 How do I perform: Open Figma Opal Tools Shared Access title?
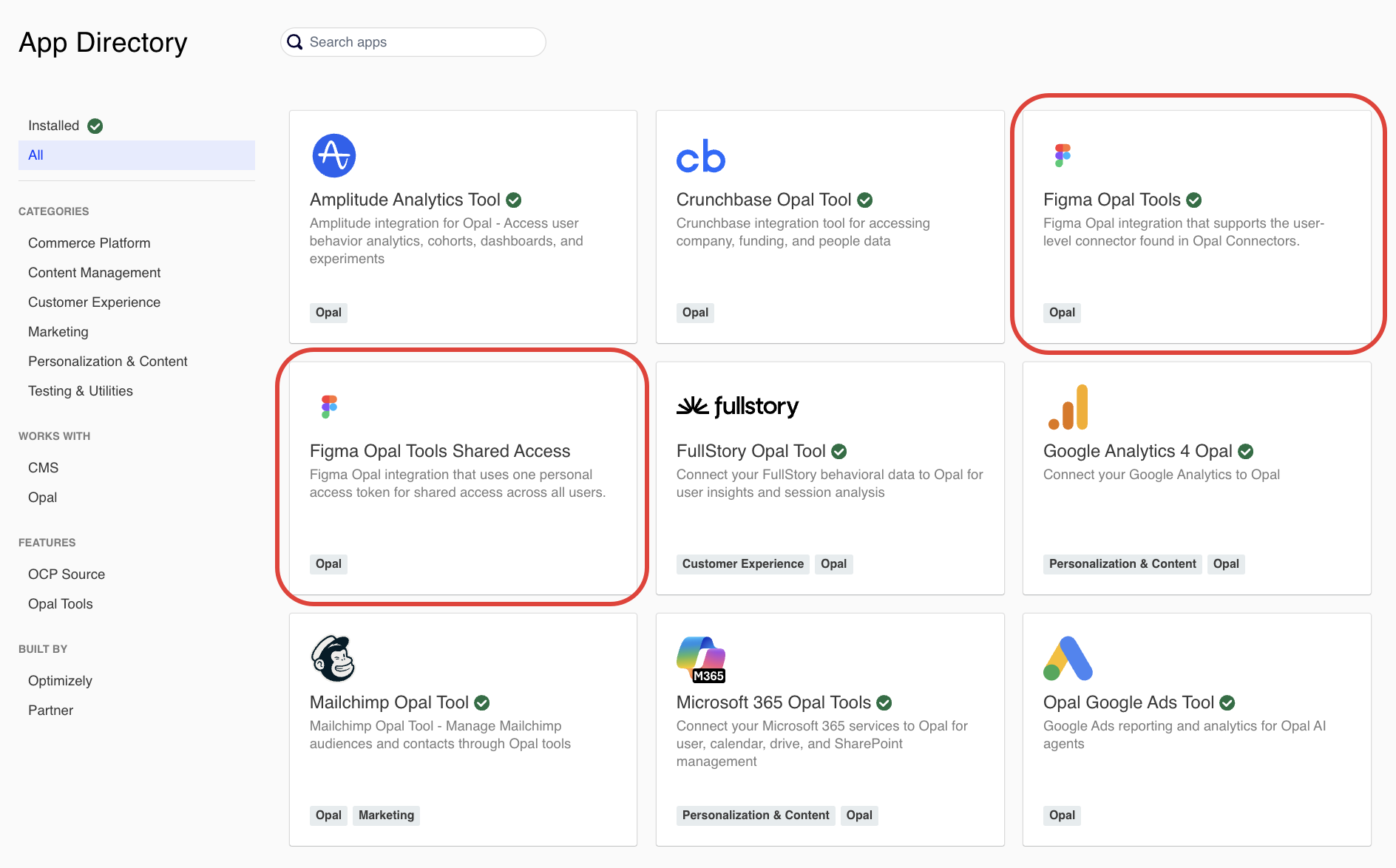click(440, 451)
